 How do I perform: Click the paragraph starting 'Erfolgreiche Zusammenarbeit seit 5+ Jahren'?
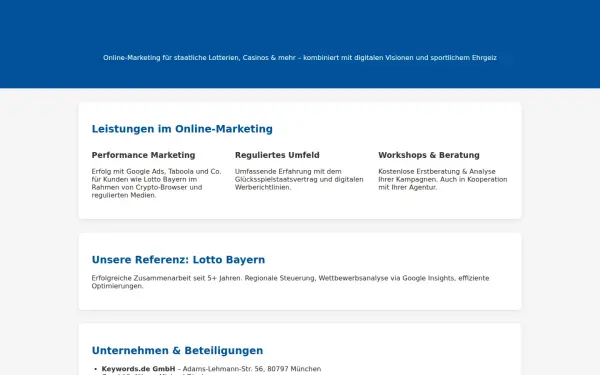(x=290, y=282)
